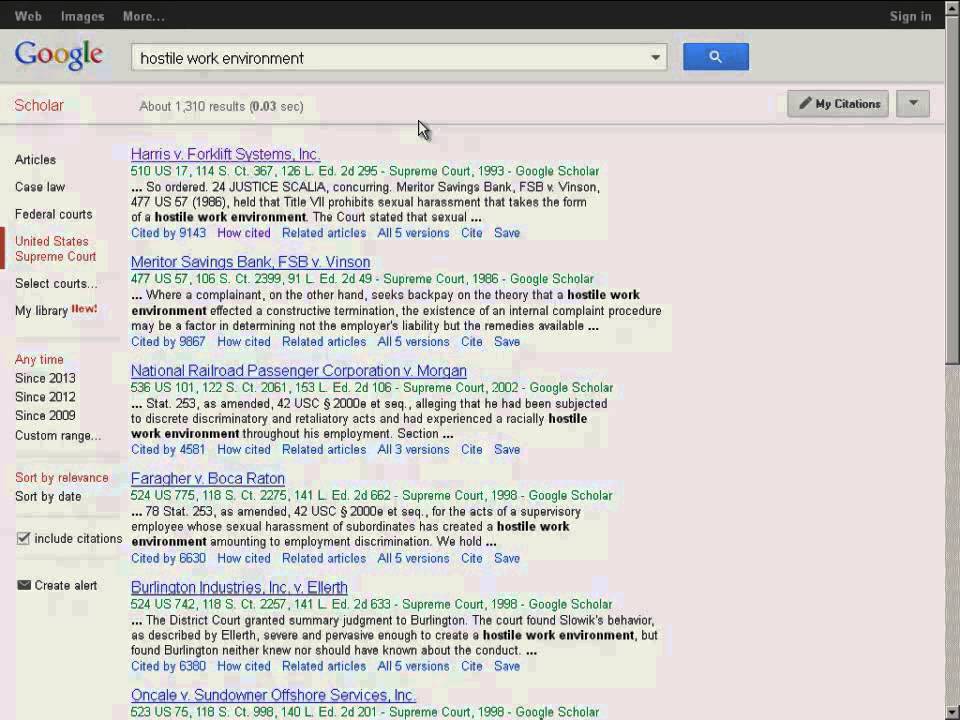Screen dimensions: 960x720
Task: Click the scrollbar up arrow
Action: point(952,7)
